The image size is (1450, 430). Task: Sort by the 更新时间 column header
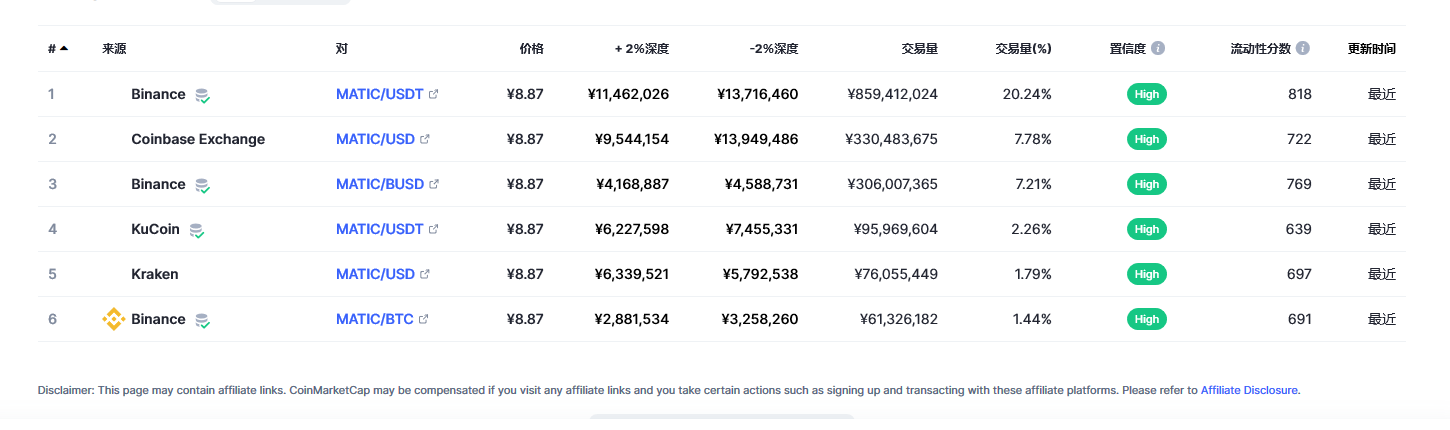1371,48
